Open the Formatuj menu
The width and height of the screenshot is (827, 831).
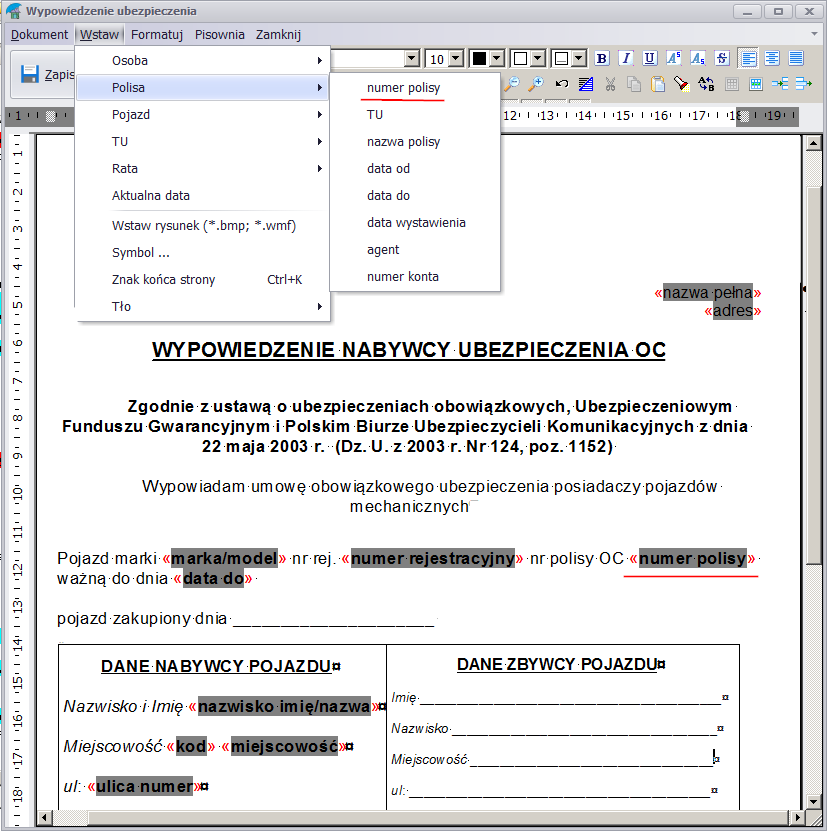point(157,34)
